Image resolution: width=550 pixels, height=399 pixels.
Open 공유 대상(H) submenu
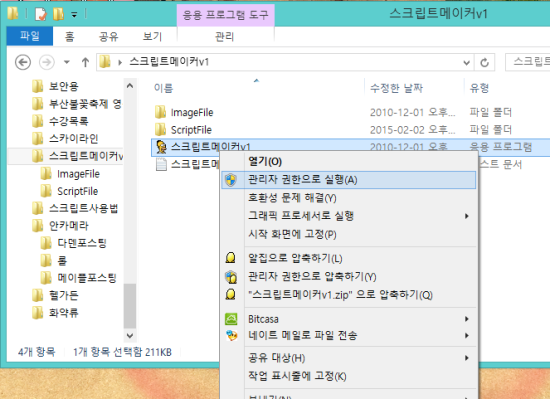tap(349, 358)
